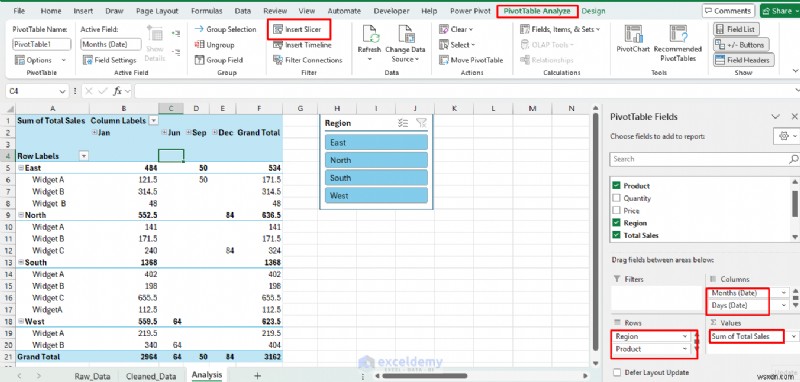This screenshot has height=382, width=800.
Task: Click Move PivotTable
Action: [x=471, y=60]
